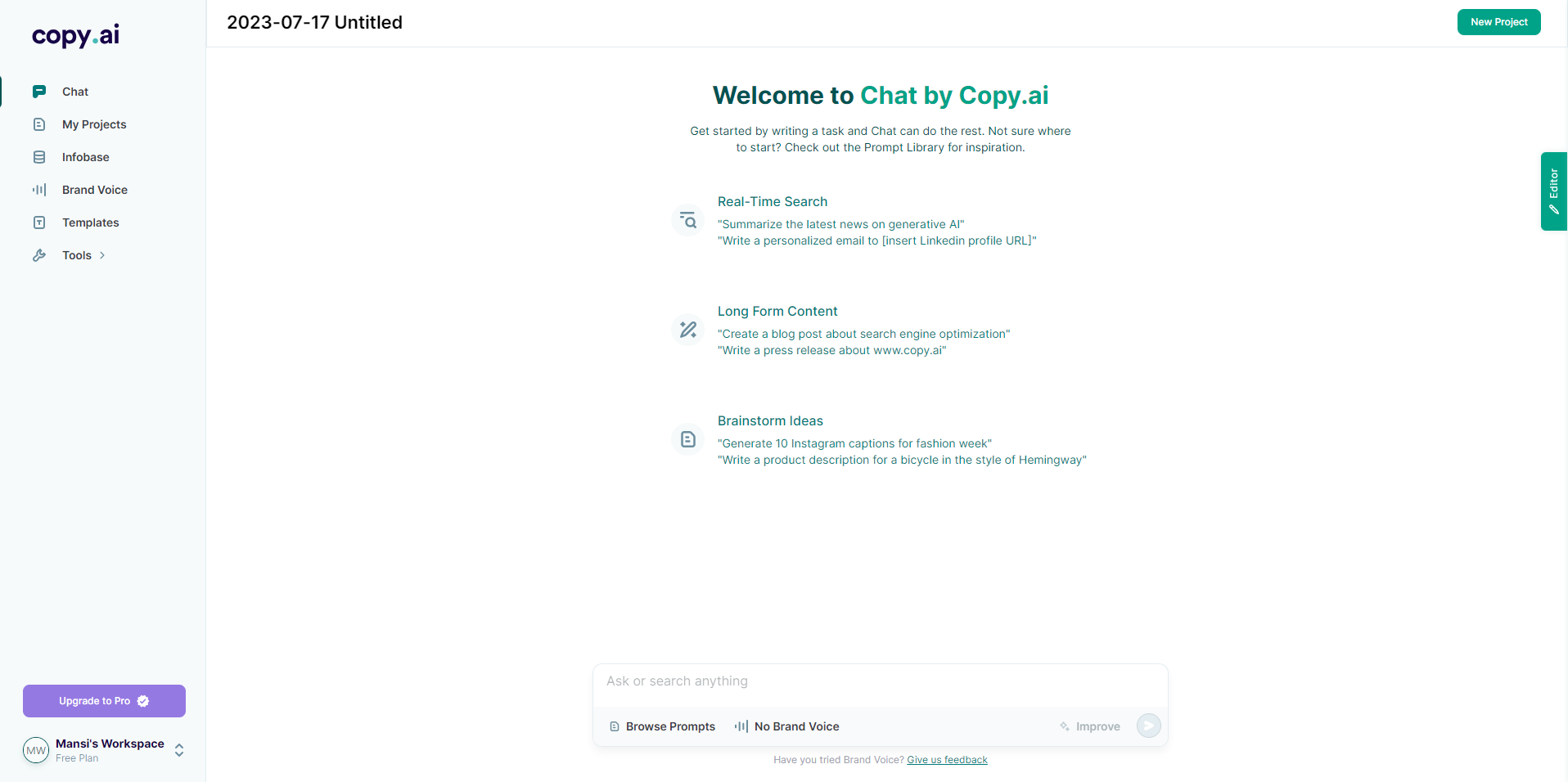This screenshot has height=782, width=1568.
Task: Click the Infobase database icon
Action: pos(39,157)
